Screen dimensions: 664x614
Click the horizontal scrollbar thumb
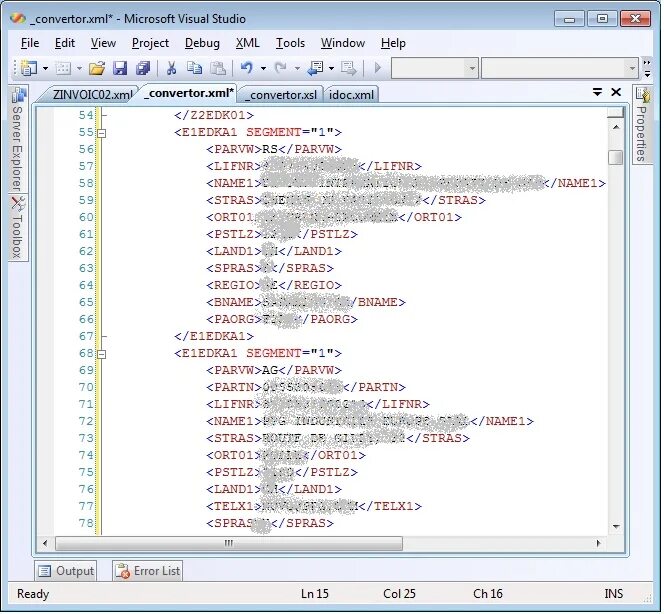229,543
